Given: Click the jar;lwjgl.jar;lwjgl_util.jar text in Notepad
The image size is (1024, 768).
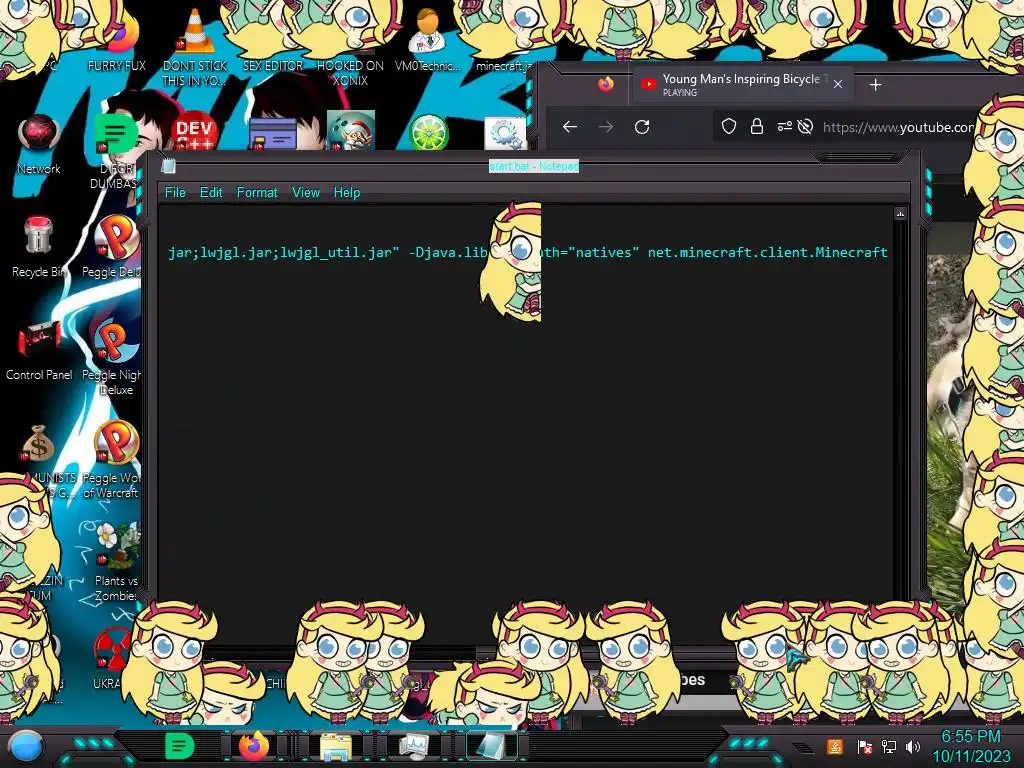Looking at the screenshot, I should click(x=283, y=252).
